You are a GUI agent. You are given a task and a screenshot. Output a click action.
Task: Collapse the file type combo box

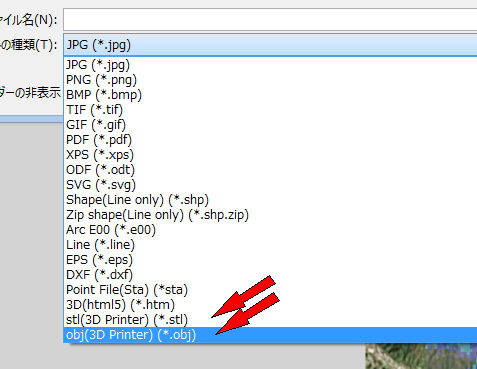pyautogui.click(x=270, y=45)
